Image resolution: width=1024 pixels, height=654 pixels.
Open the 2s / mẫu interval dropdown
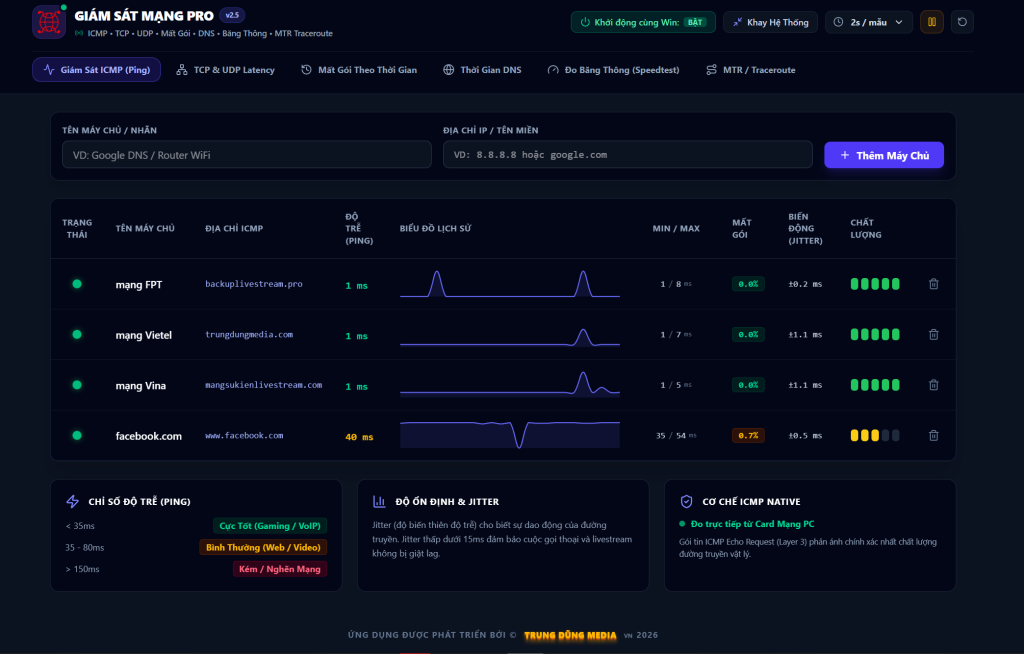click(x=869, y=22)
